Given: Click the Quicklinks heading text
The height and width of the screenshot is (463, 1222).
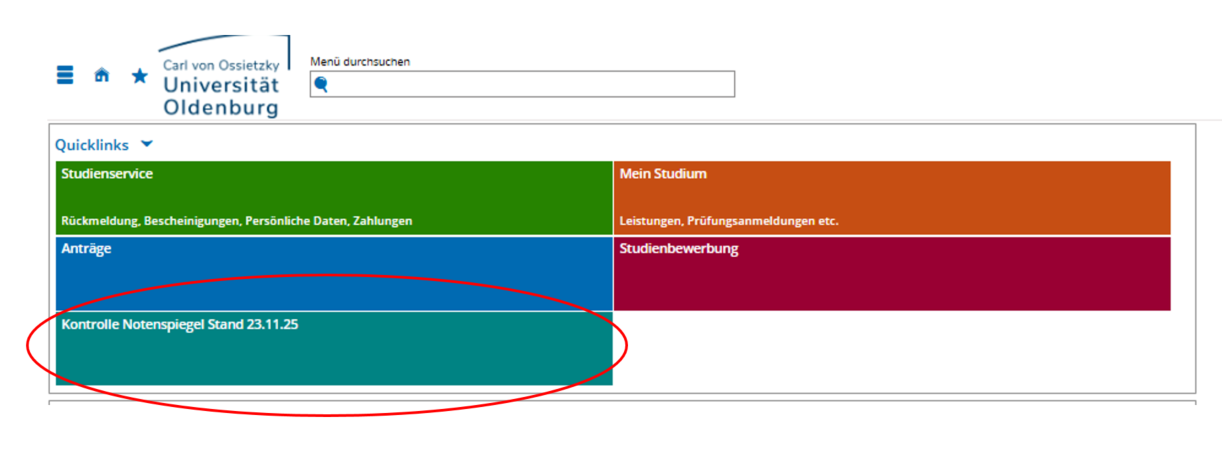Looking at the screenshot, I should click(92, 145).
